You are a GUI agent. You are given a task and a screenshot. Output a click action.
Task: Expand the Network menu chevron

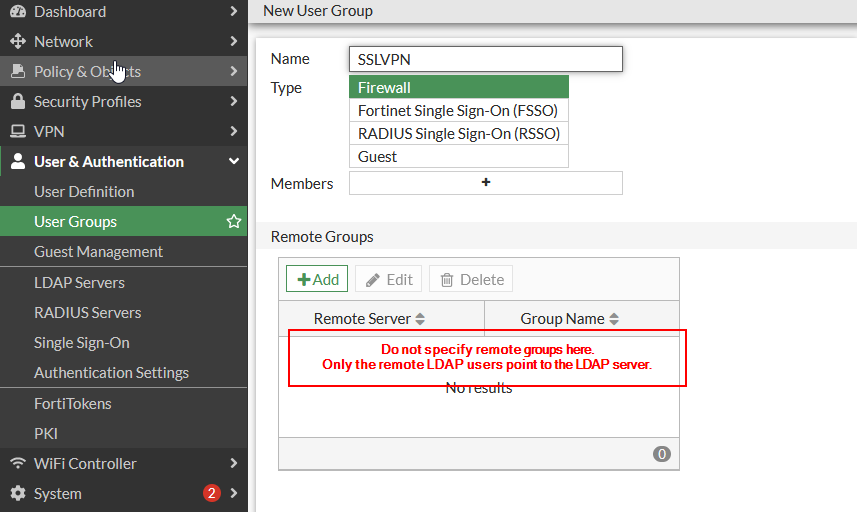[233, 42]
